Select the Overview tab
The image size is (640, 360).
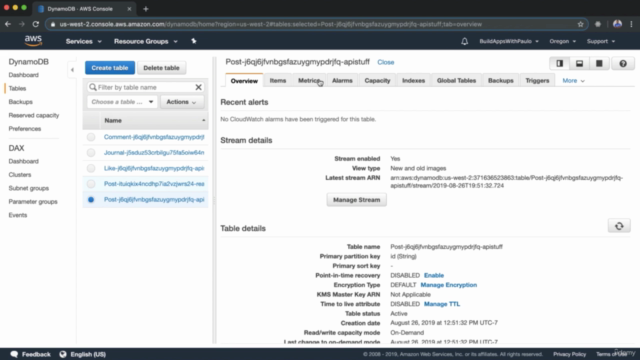tap(244, 81)
